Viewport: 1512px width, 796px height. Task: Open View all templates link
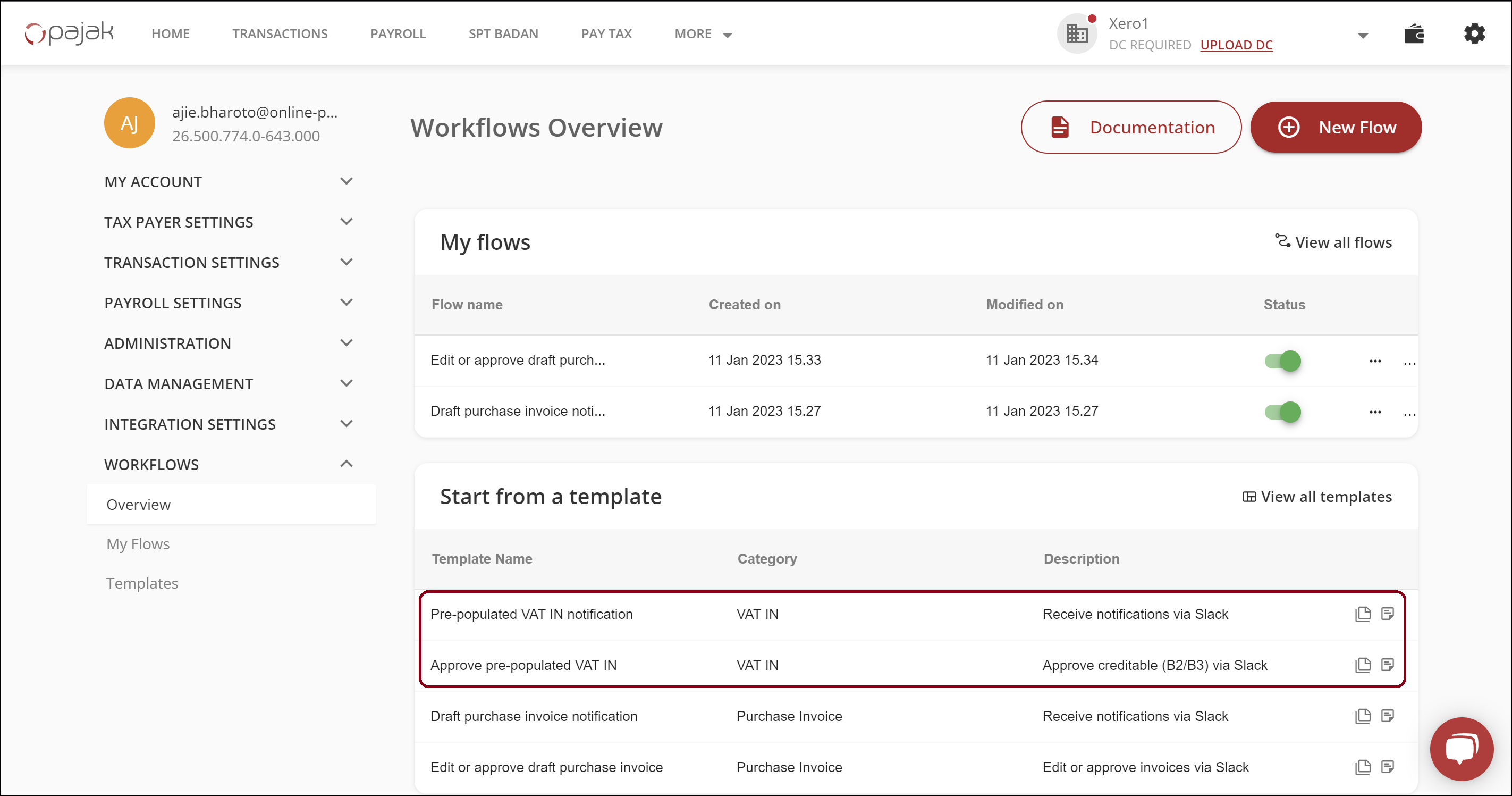point(1316,497)
